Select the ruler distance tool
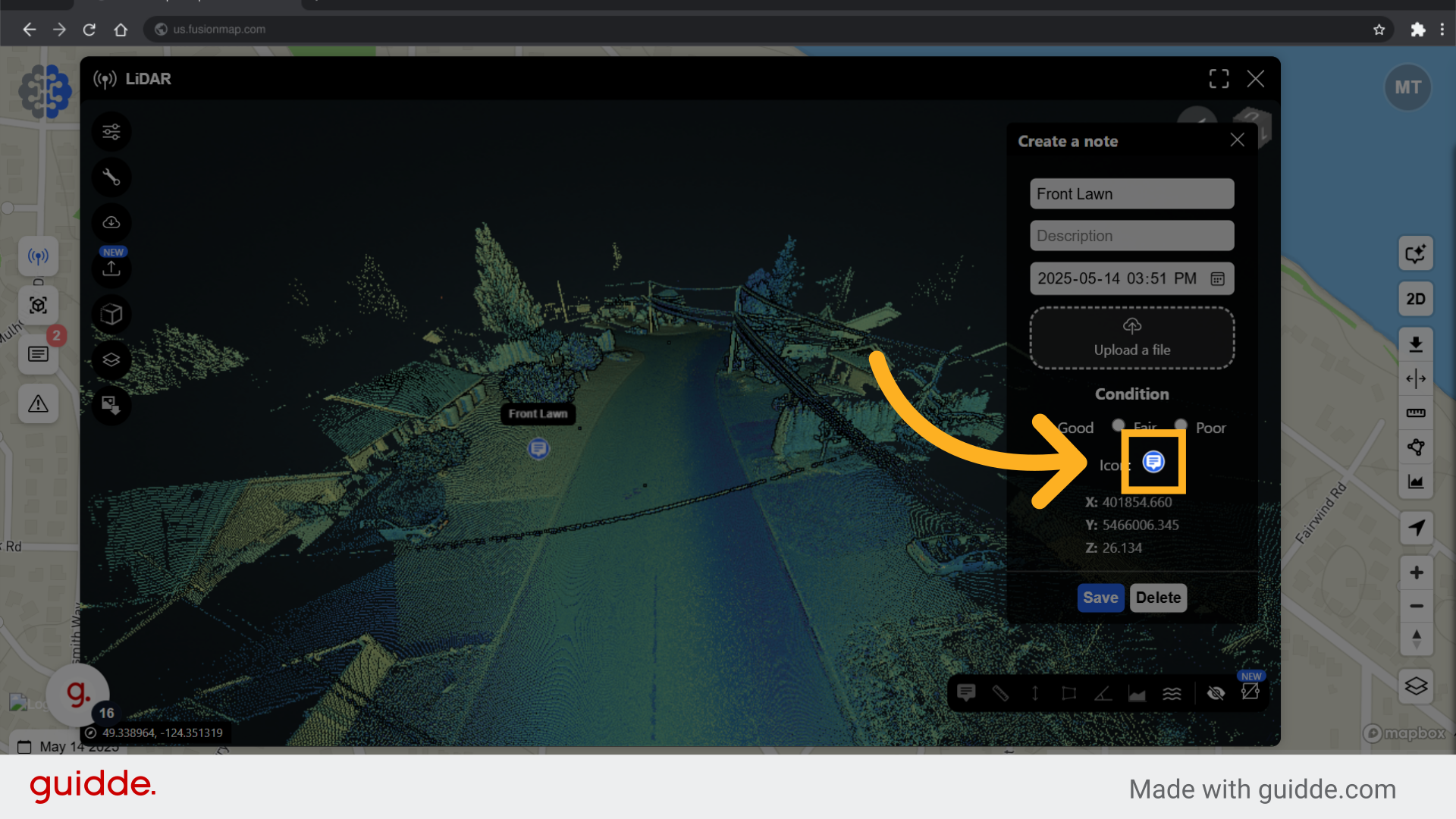The image size is (1456, 819). click(x=1000, y=692)
